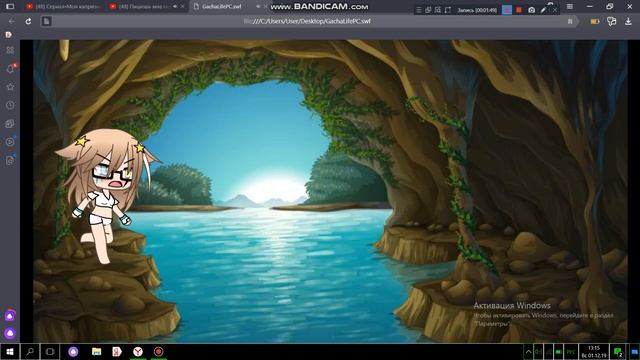Image resolution: width=640 pixels, height=360 pixels.
Task: Open site info page icon
Action: point(47,21)
